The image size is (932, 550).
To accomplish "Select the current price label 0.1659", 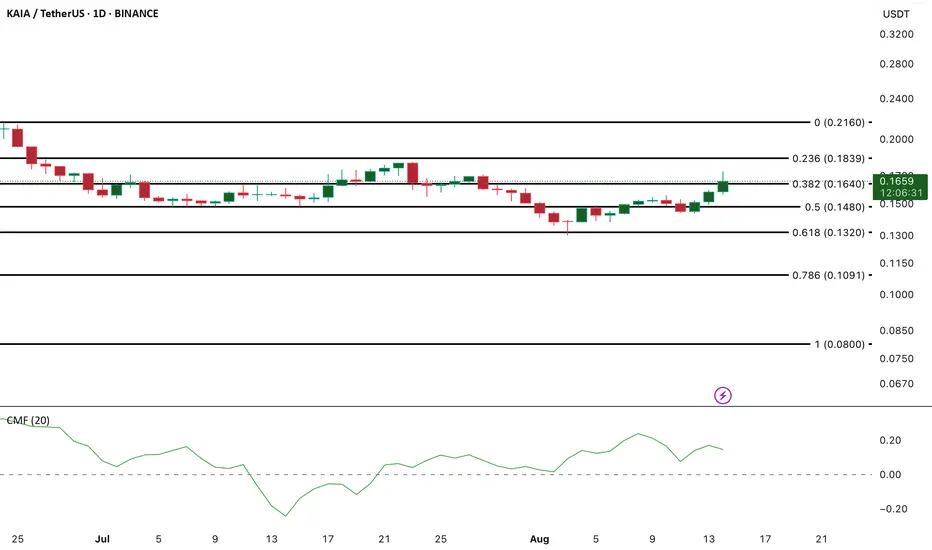I will point(897,181).
